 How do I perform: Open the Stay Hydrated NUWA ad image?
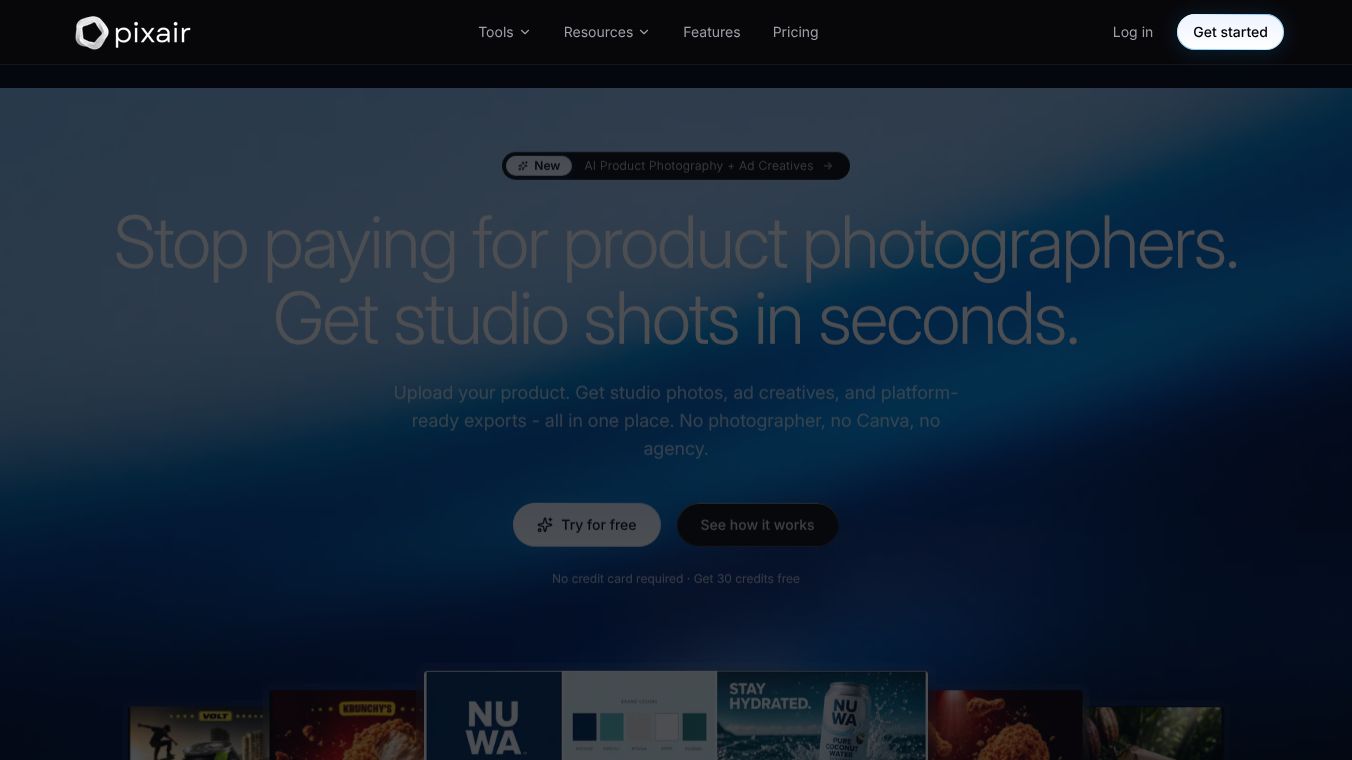[x=821, y=716]
